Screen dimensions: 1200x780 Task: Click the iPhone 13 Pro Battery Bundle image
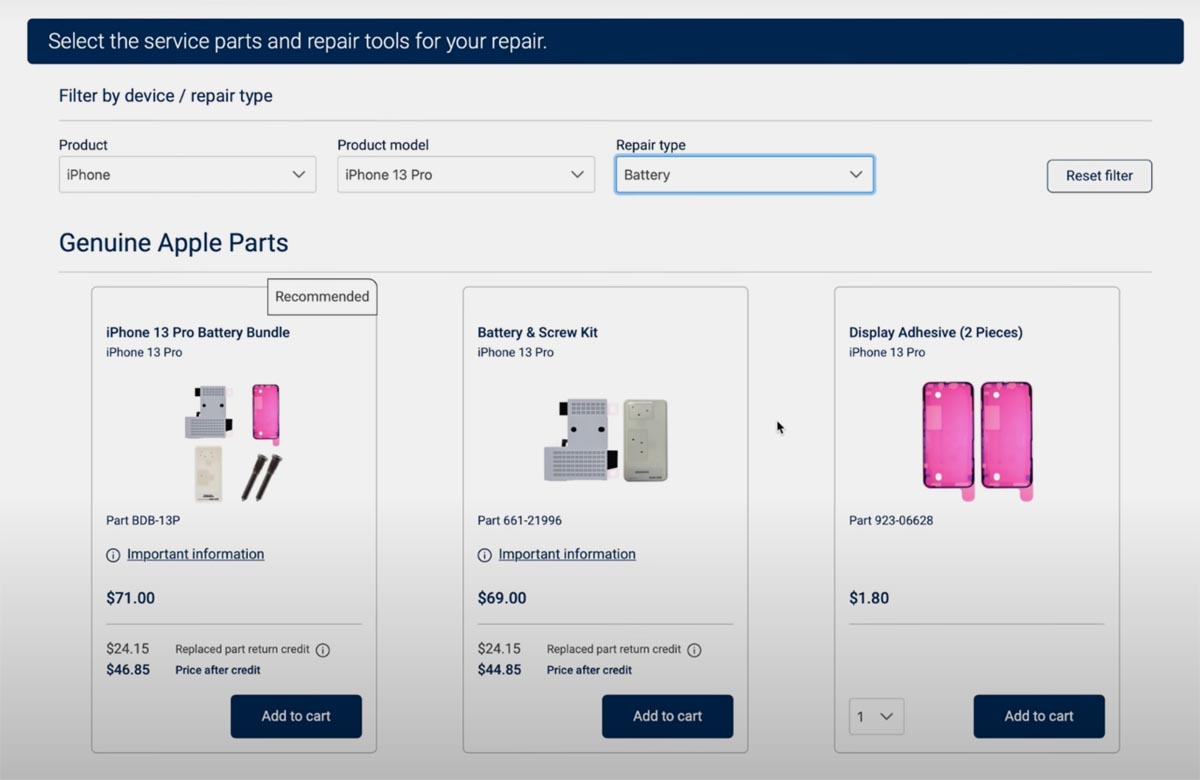233,441
